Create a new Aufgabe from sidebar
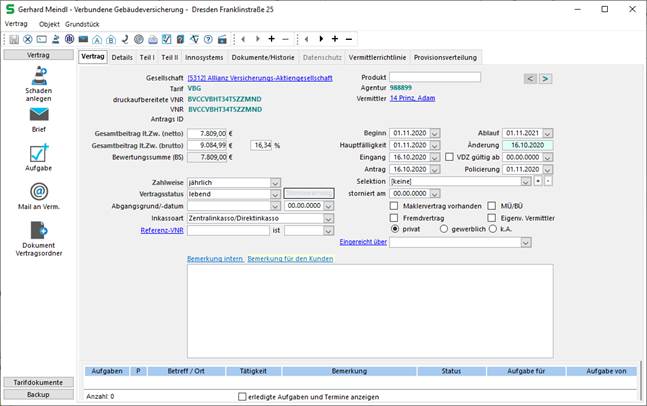Viewport: 647px width, 406px height. pos(38,154)
